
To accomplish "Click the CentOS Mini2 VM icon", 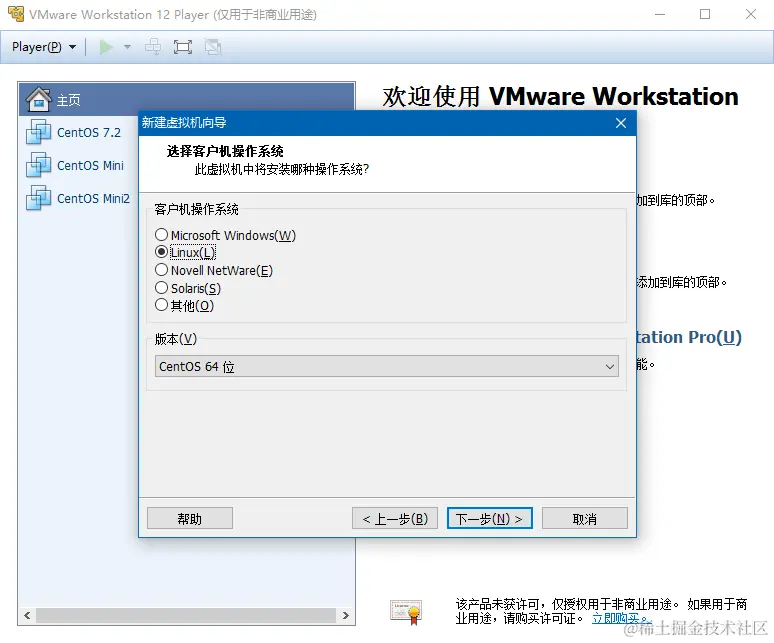I will (x=39, y=198).
